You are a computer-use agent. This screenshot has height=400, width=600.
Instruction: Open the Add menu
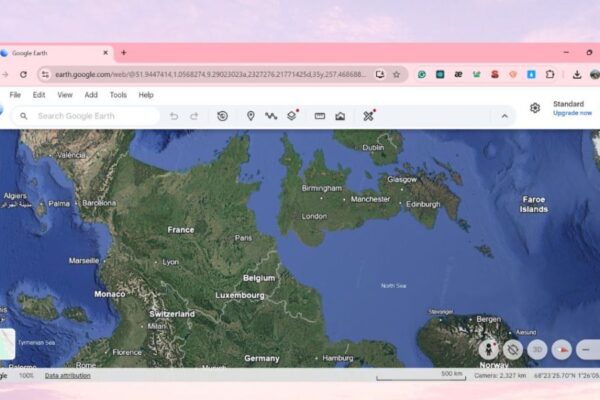pyautogui.click(x=91, y=95)
